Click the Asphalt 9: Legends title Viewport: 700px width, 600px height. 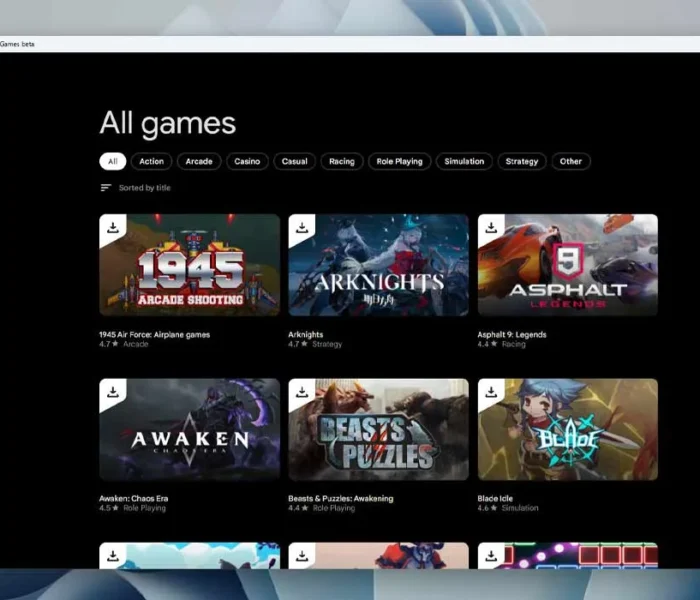tap(512, 334)
